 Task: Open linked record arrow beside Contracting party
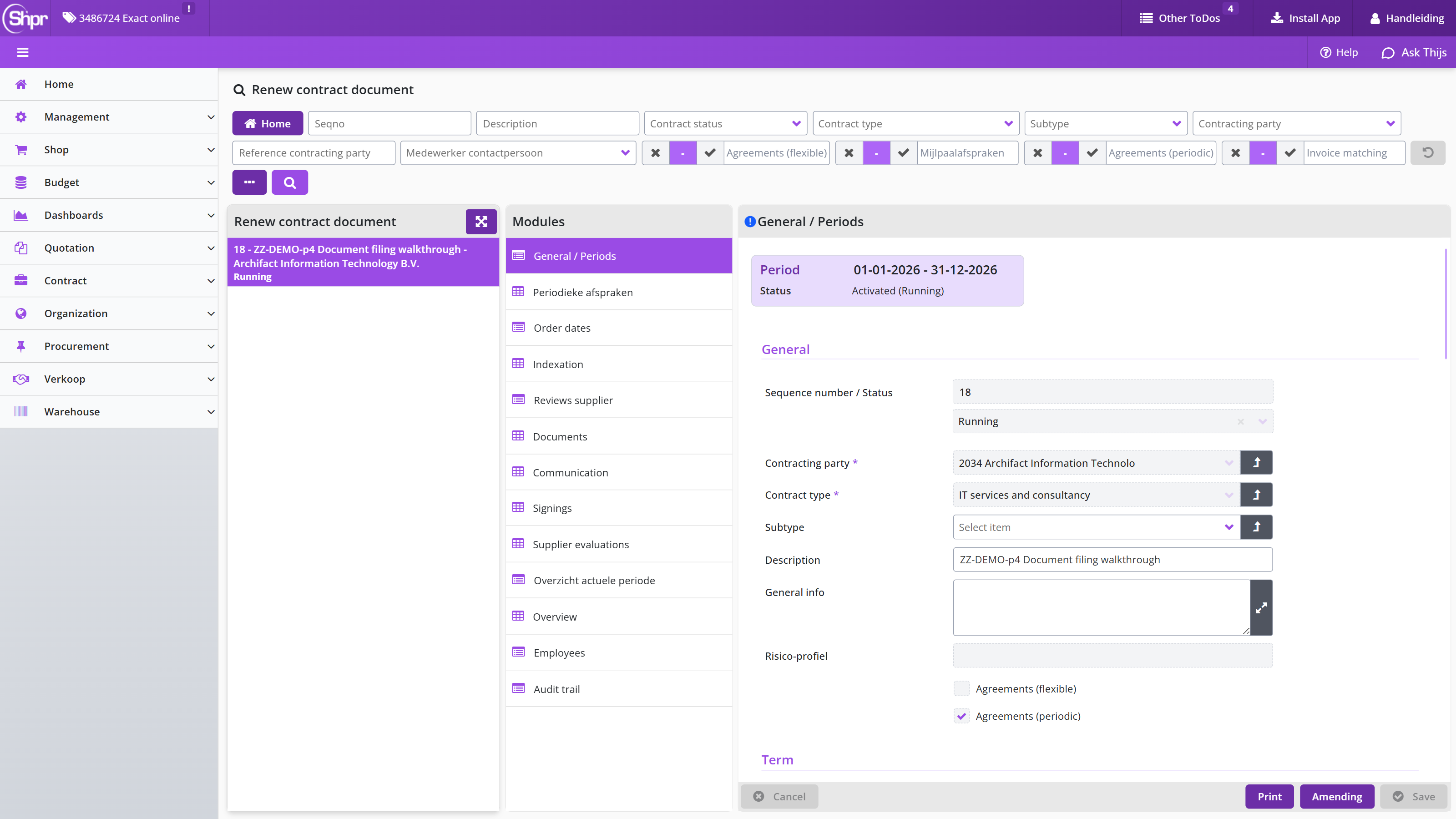point(1256,463)
